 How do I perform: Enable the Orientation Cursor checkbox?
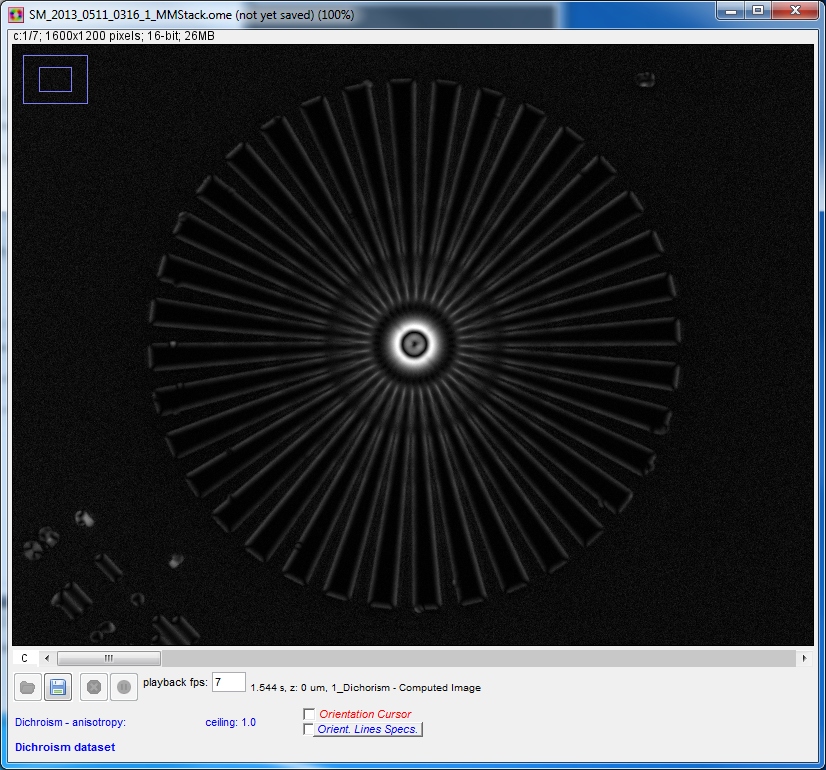point(309,714)
